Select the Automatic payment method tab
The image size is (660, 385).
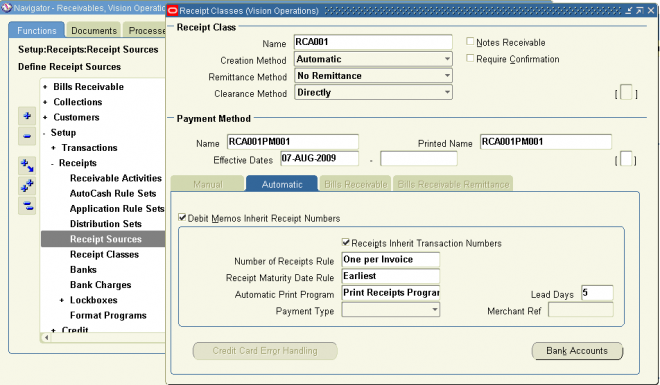click(x=282, y=184)
